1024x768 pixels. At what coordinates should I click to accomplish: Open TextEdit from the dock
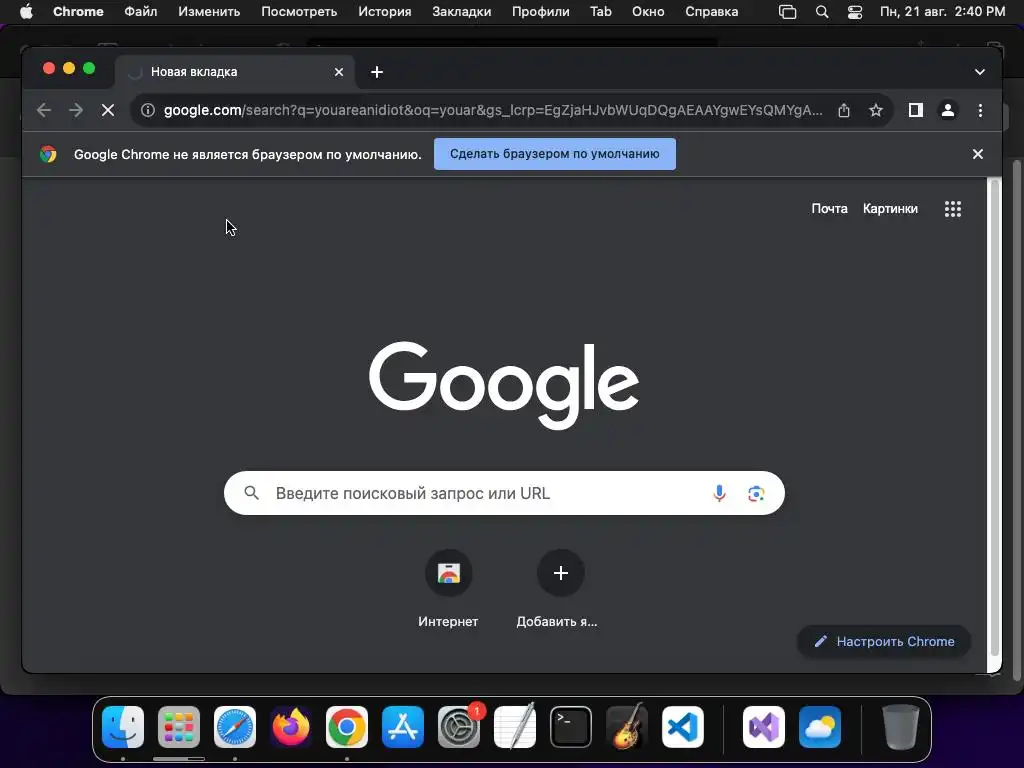tap(515, 727)
